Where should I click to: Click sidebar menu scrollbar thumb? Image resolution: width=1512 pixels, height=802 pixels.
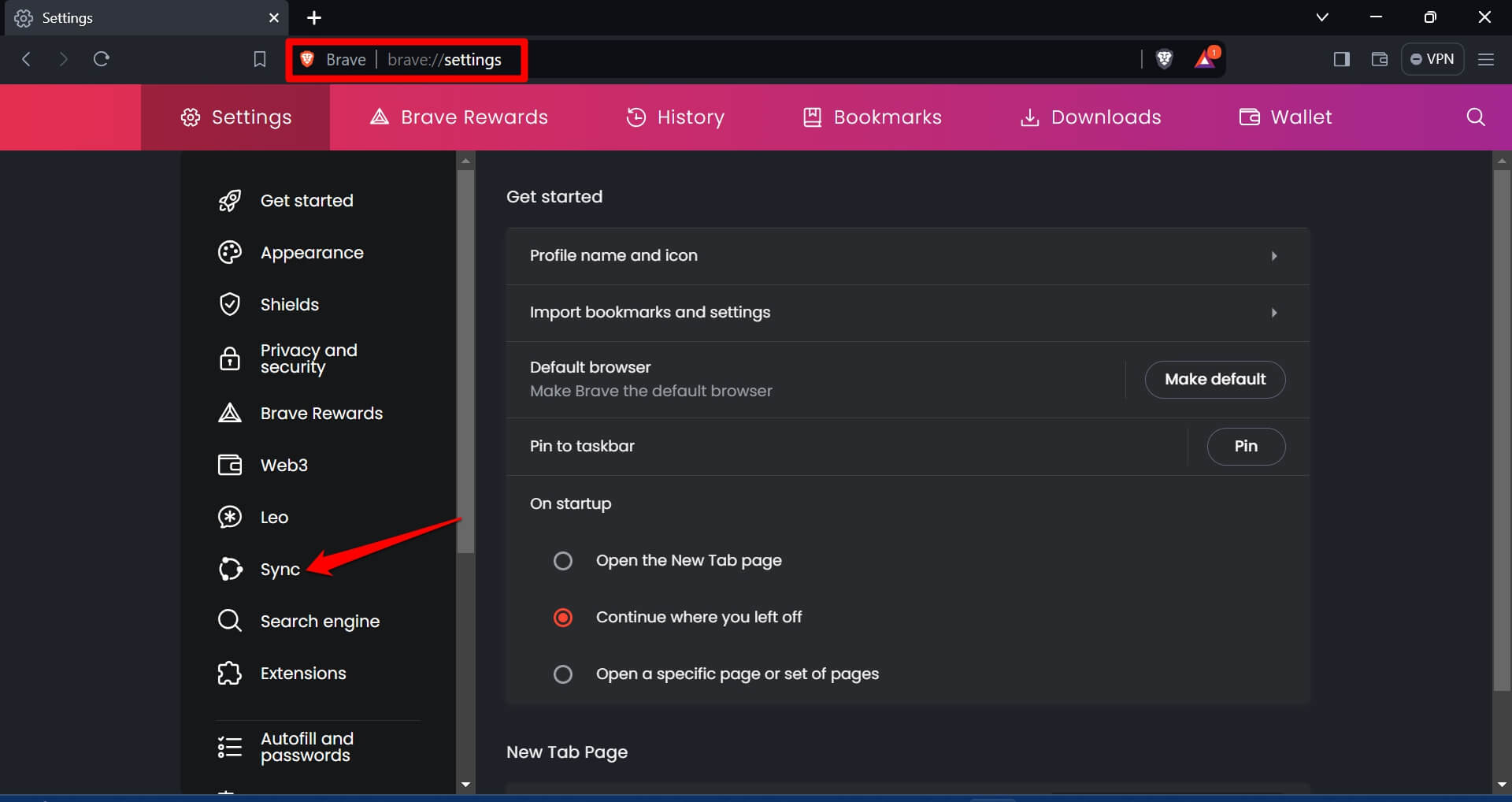pyautogui.click(x=465, y=361)
